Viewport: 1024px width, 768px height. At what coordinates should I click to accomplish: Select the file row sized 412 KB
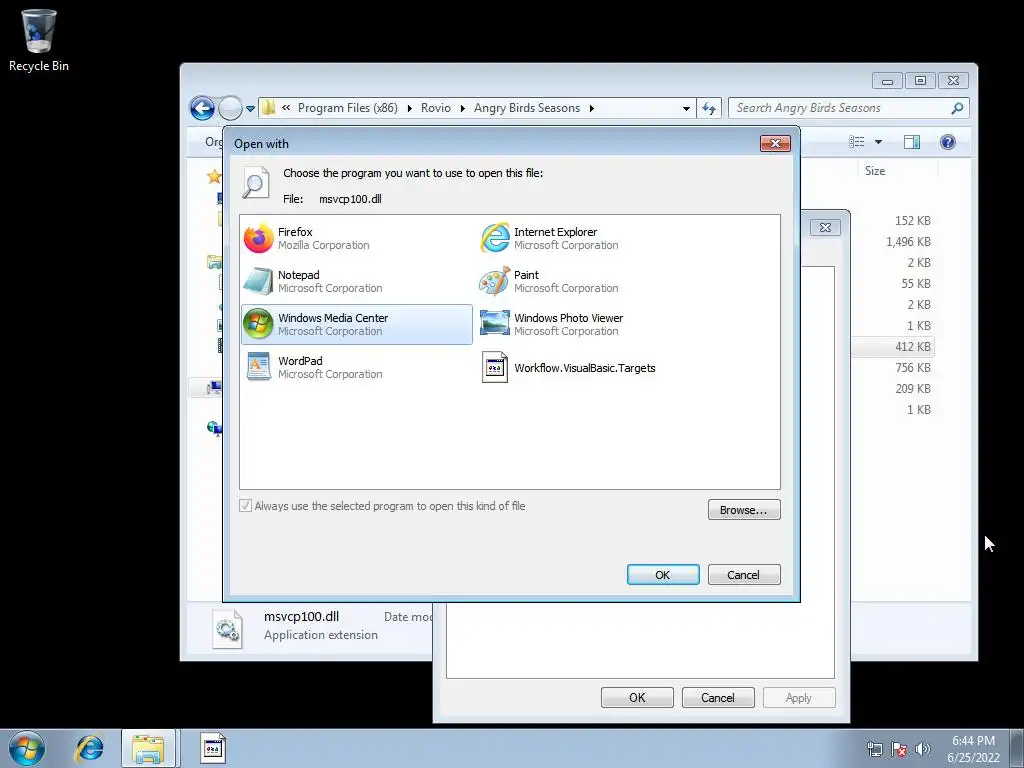(893, 347)
